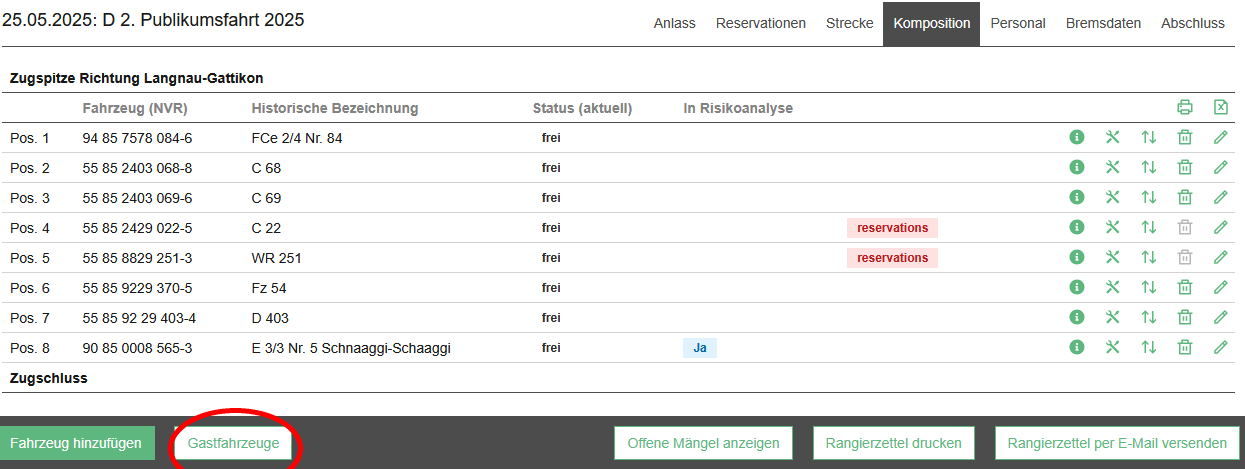Send Rangierzettel per E-Mail
Viewport: 1245px width, 469px height.
(x=1117, y=443)
